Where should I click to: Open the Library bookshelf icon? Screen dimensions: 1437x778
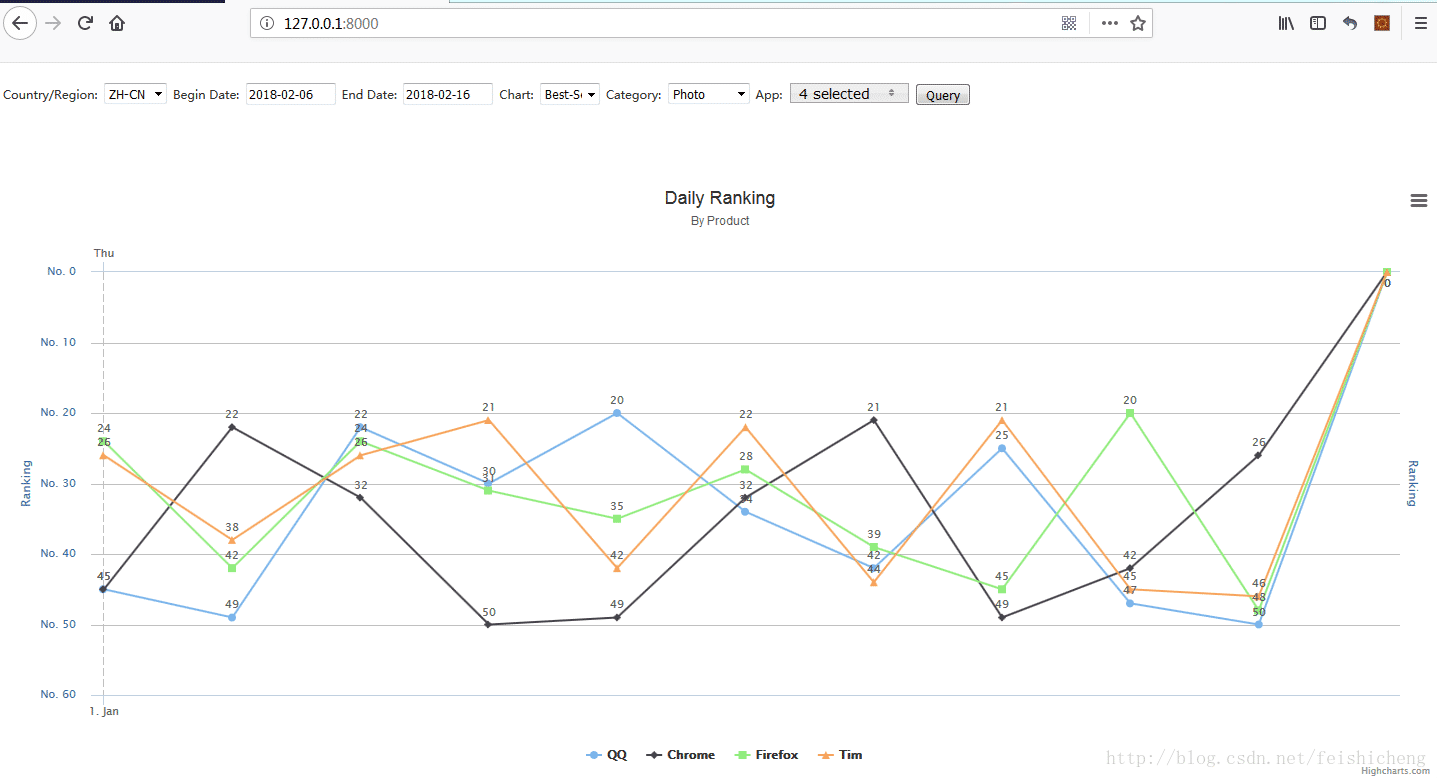coord(1286,23)
